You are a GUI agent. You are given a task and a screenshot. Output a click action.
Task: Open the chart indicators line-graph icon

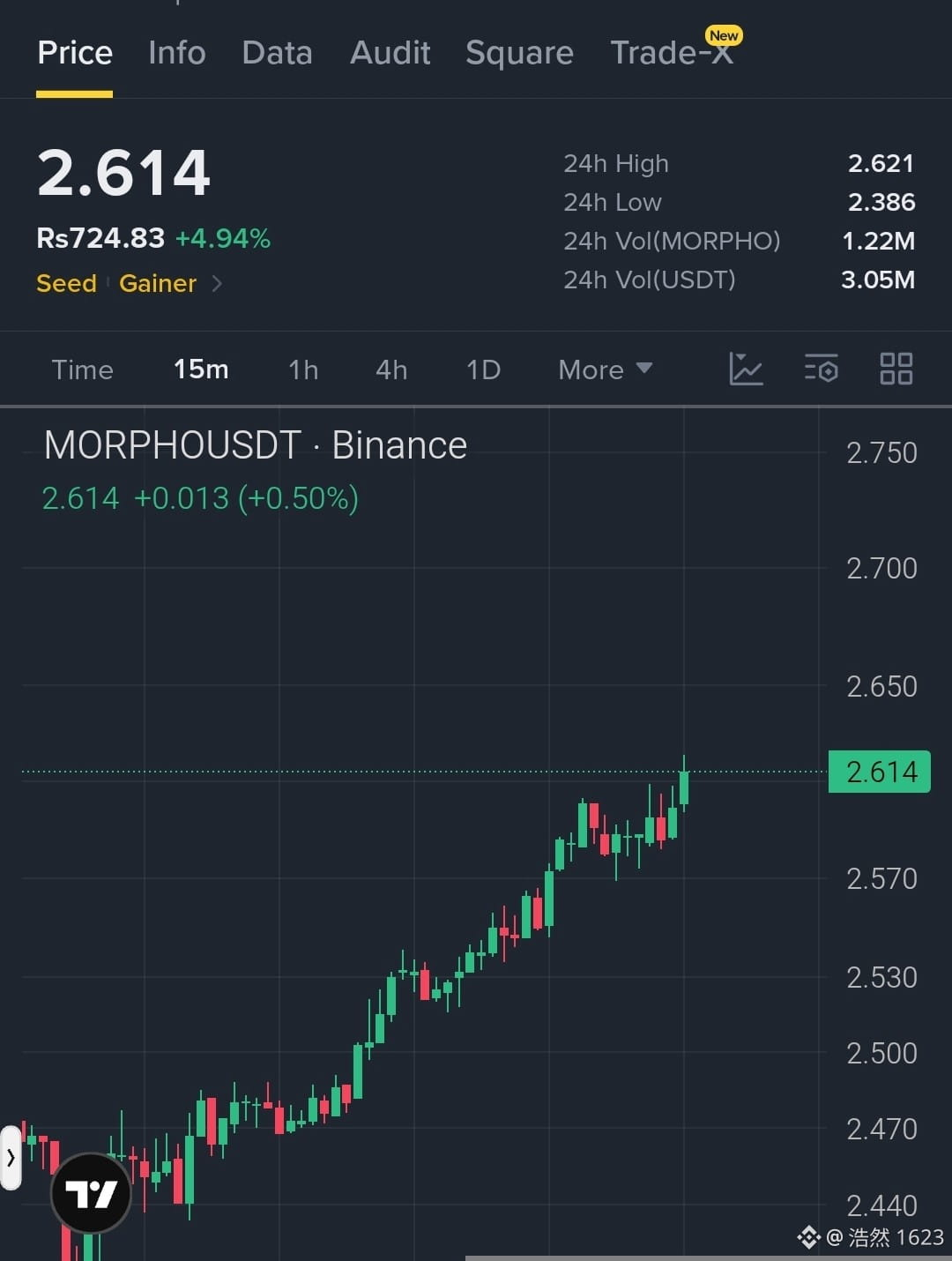click(746, 369)
